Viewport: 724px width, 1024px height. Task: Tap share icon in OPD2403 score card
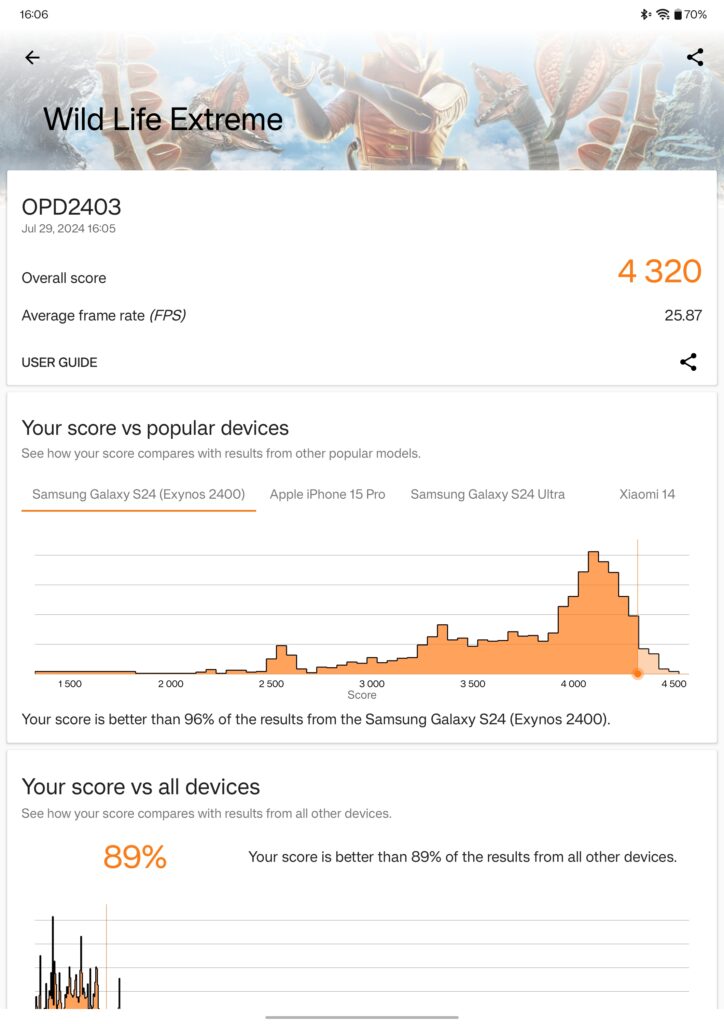tap(688, 362)
